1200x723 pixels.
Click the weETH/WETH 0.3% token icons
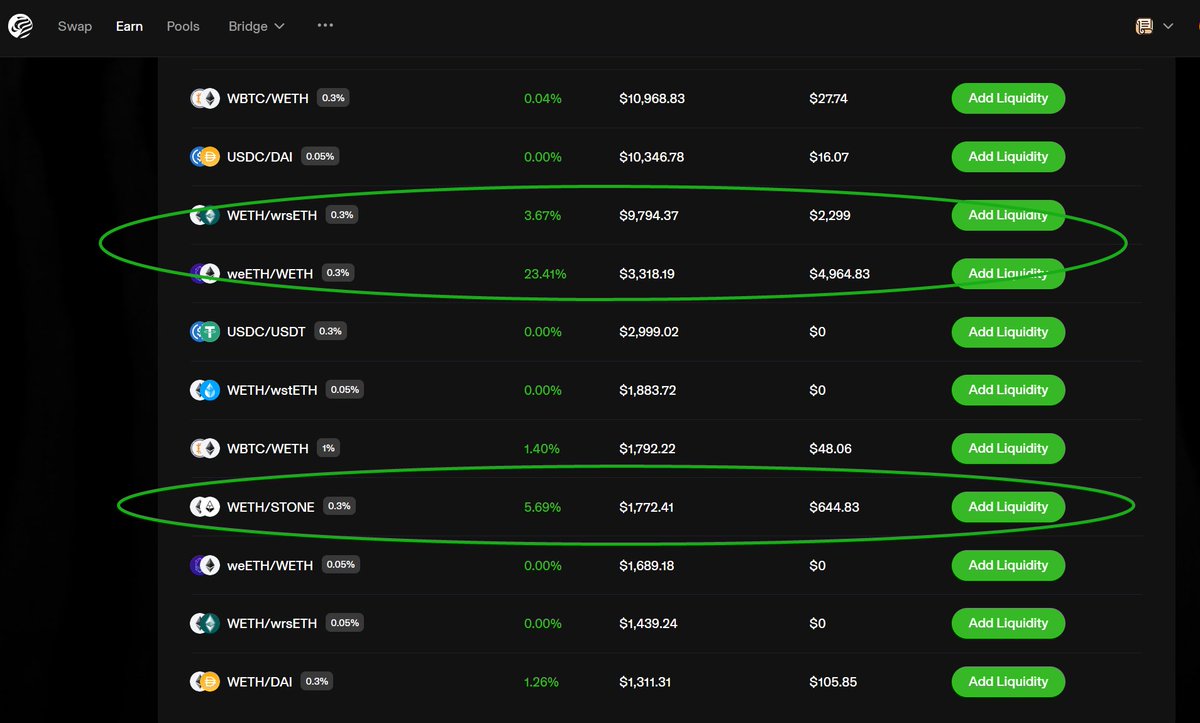pyautogui.click(x=204, y=273)
